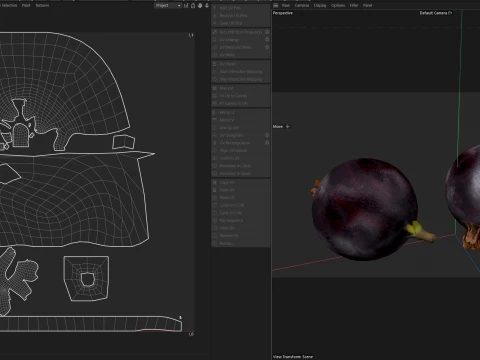Click the Perspective viewport label

pyautogui.click(x=283, y=13)
